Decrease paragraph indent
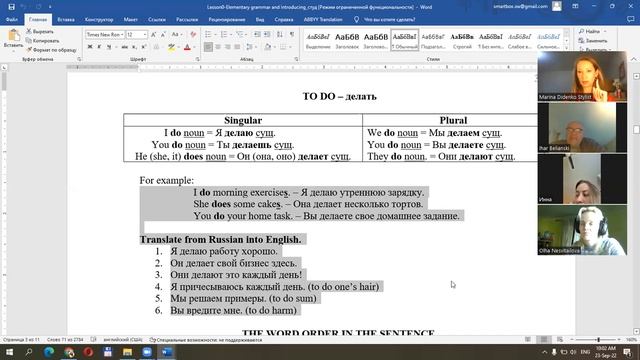The image size is (640, 360). coord(257,35)
